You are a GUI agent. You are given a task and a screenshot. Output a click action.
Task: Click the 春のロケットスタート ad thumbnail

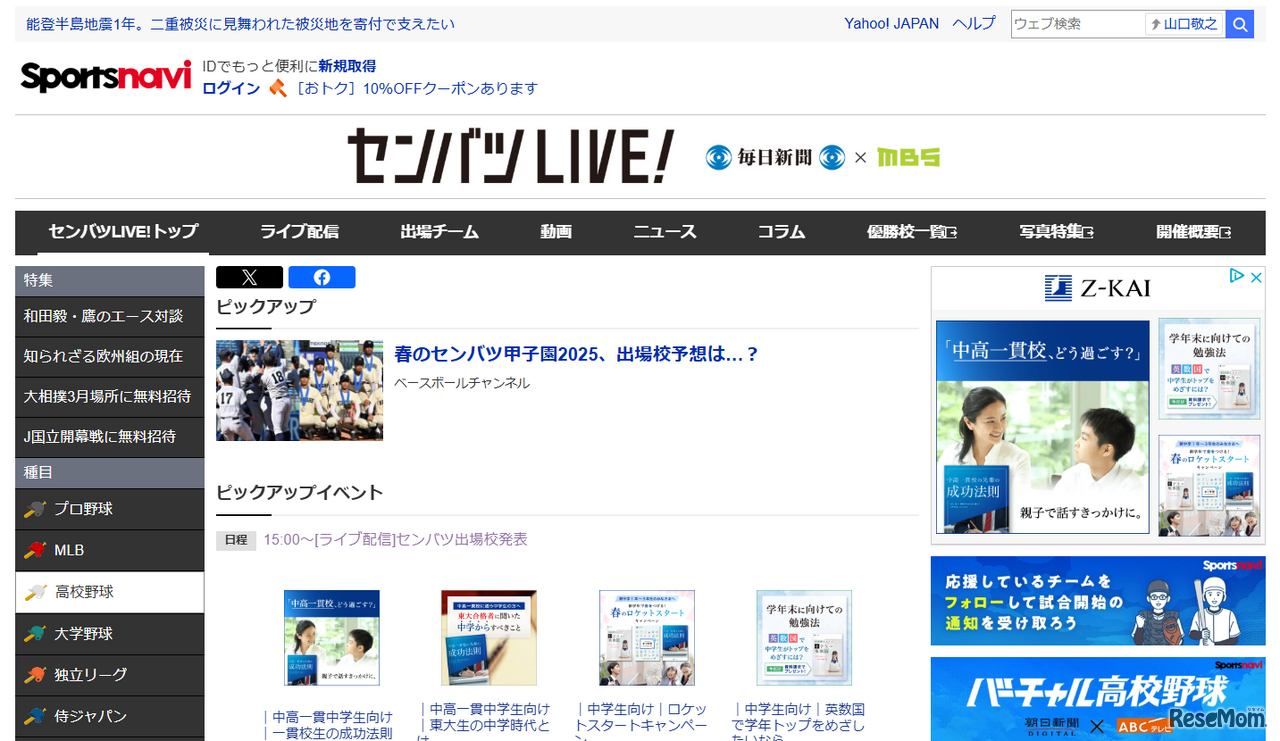(x=647, y=637)
